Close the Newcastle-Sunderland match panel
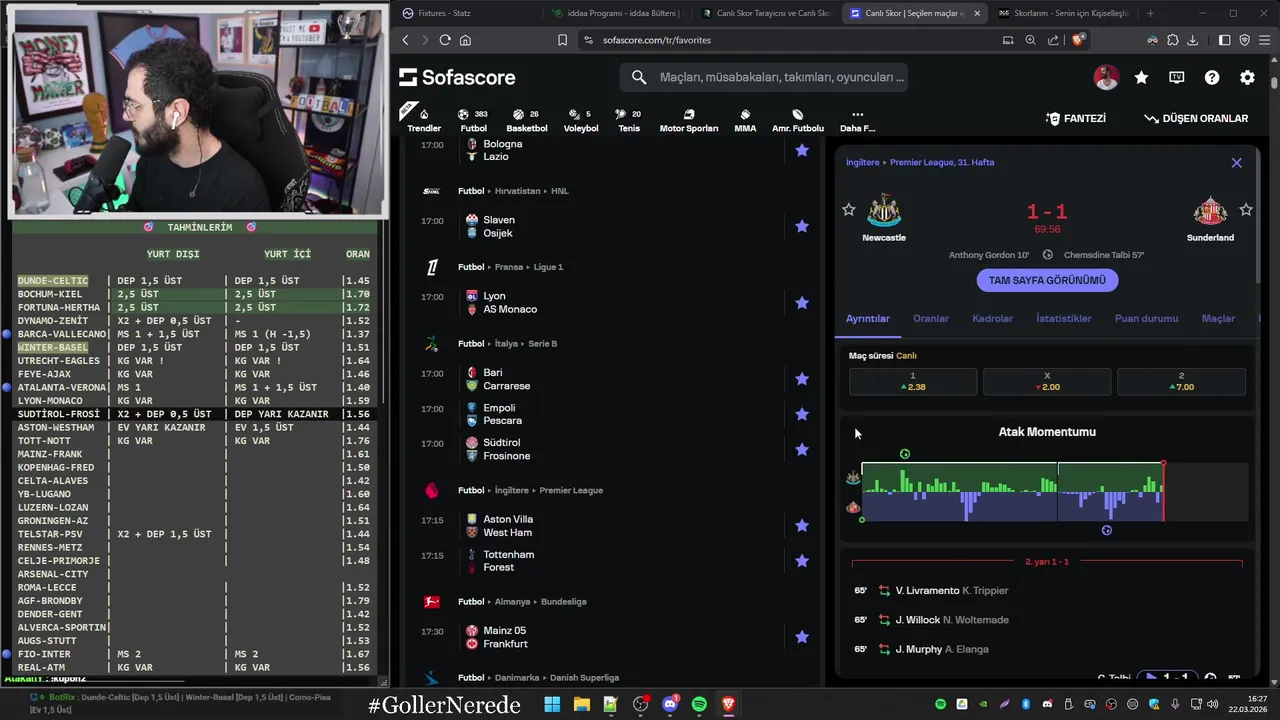The image size is (1280, 720). coord(1236,162)
